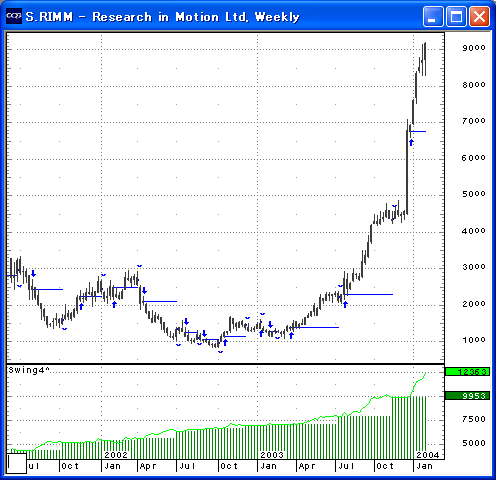This screenshot has height=480, width=496.
Task: Click the horizontal blue line at the 6700 level
Action: tap(418, 132)
